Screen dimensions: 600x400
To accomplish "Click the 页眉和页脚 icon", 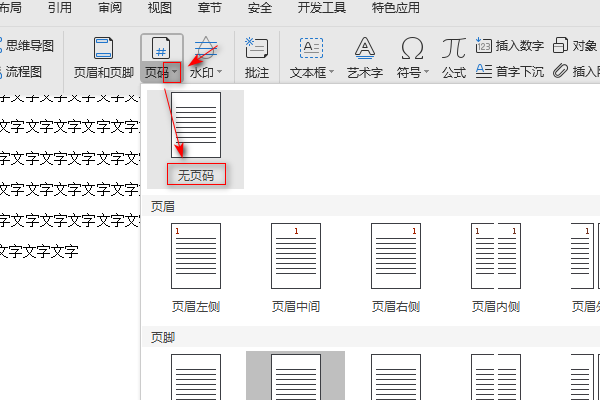I will tap(103, 48).
